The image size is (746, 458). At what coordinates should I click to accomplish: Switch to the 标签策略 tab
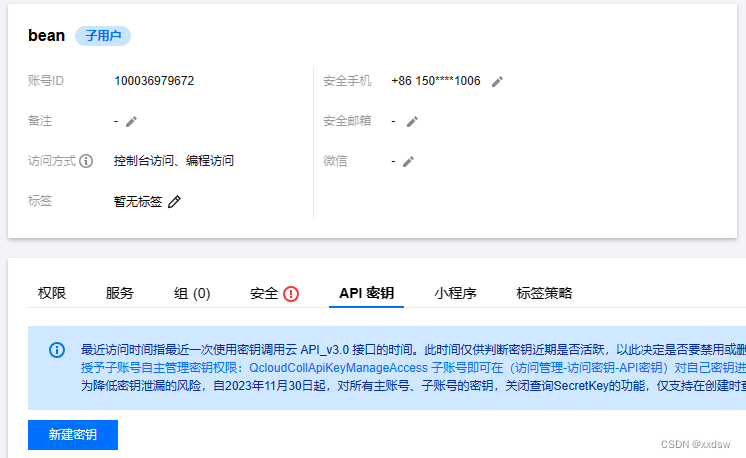(x=544, y=293)
